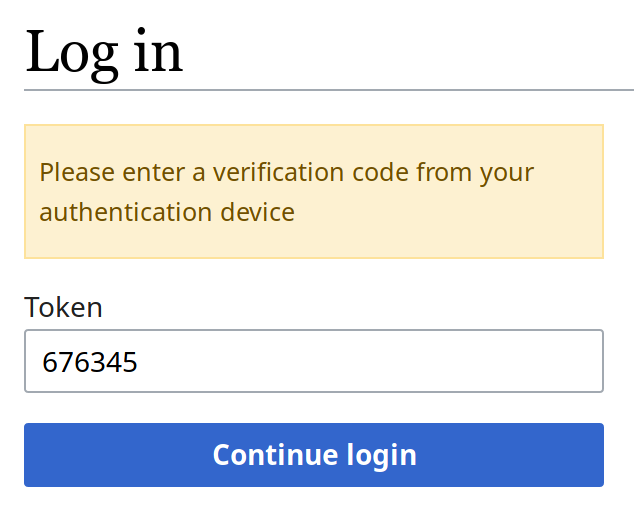Click the empty area inside Token field
The width and height of the screenshot is (634, 514).
pyautogui.click(x=400, y=361)
